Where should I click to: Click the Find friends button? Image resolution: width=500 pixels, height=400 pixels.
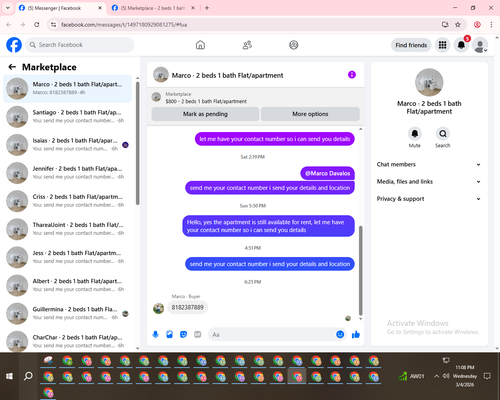point(411,45)
